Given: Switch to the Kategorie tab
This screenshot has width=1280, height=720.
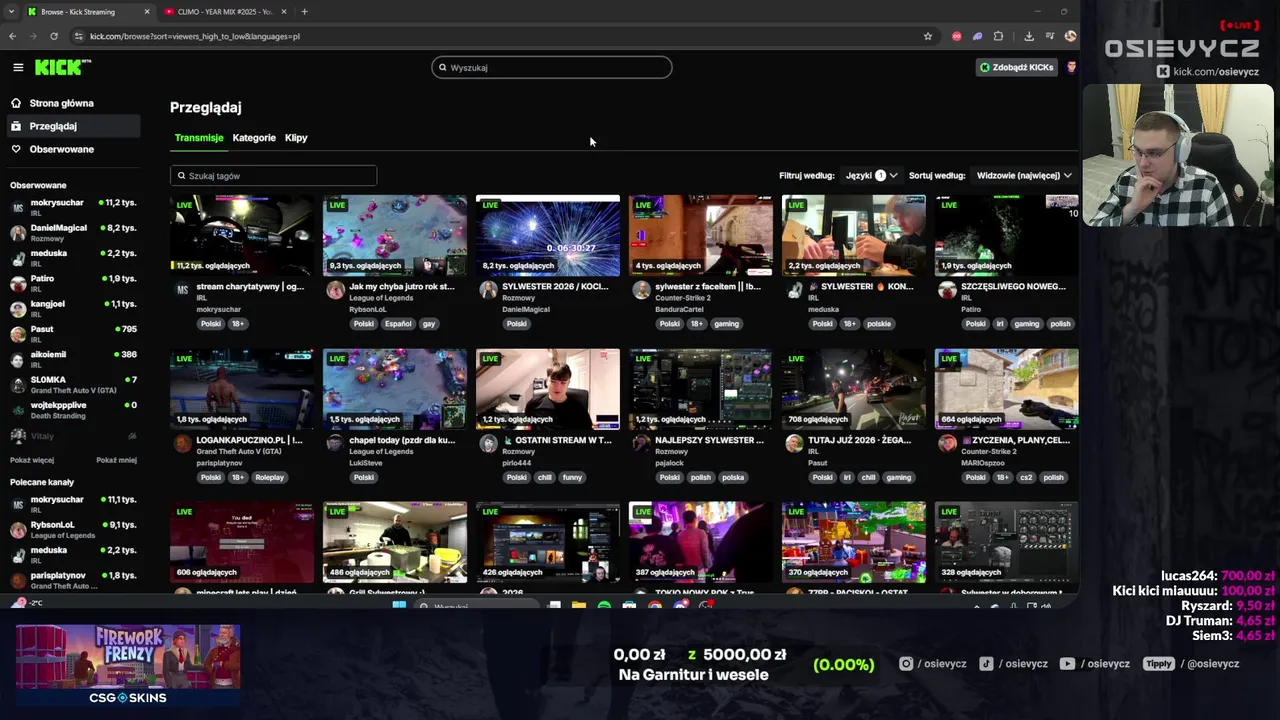Looking at the screenshot, I should pos(254,138).
